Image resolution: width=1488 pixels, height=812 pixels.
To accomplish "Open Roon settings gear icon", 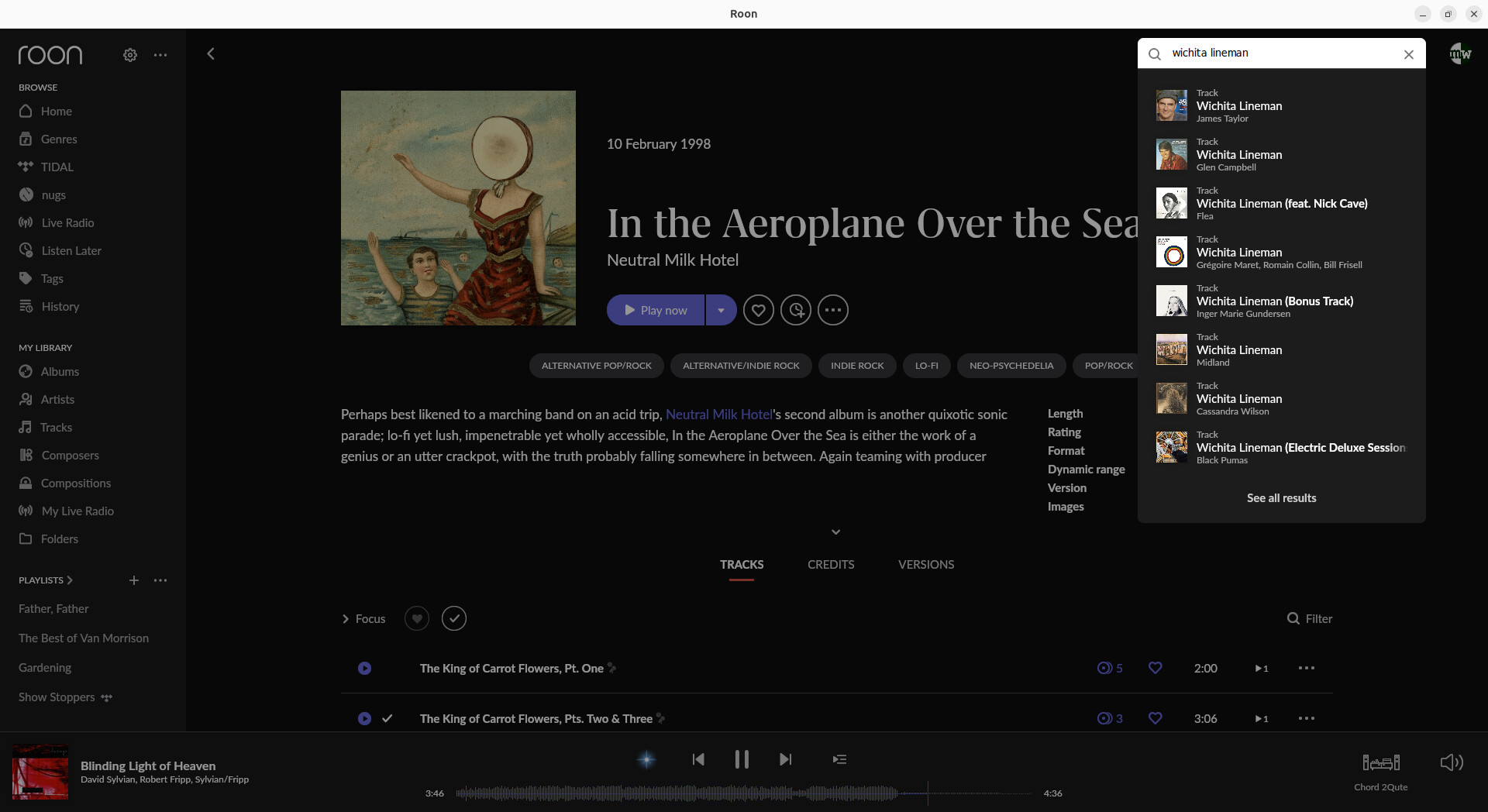I will click(130, 55).
